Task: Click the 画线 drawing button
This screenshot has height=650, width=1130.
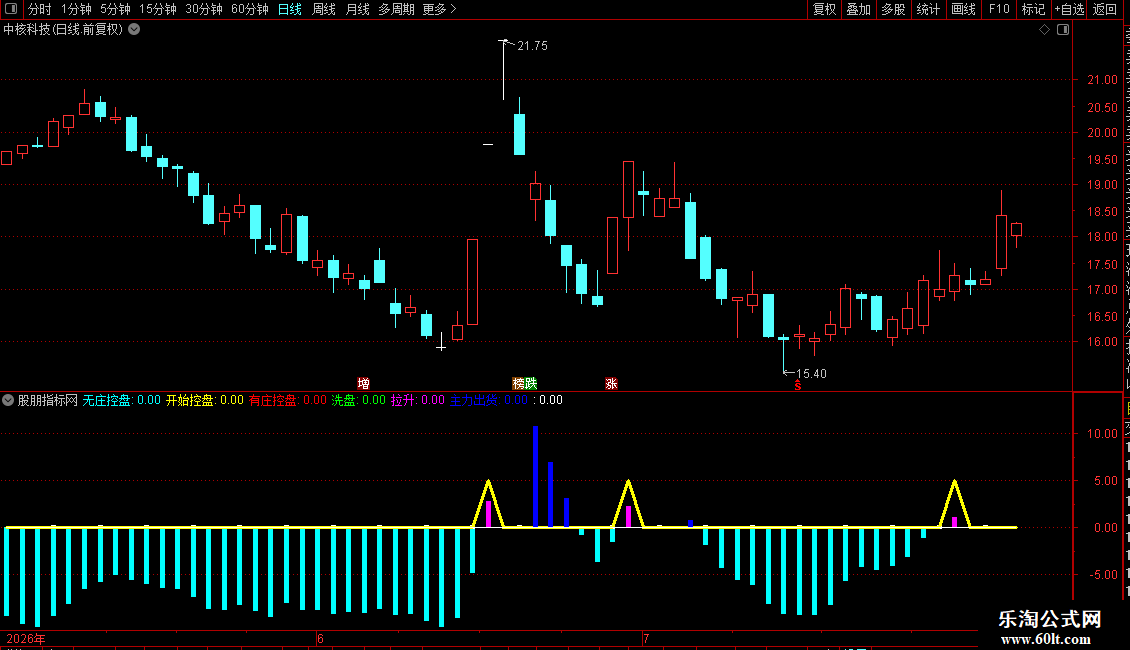Action: pyautogui.click(x=964, y=9)
